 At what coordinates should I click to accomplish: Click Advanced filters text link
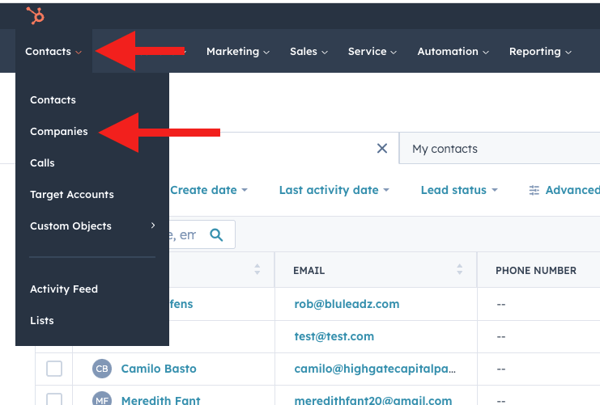(572, 190)
